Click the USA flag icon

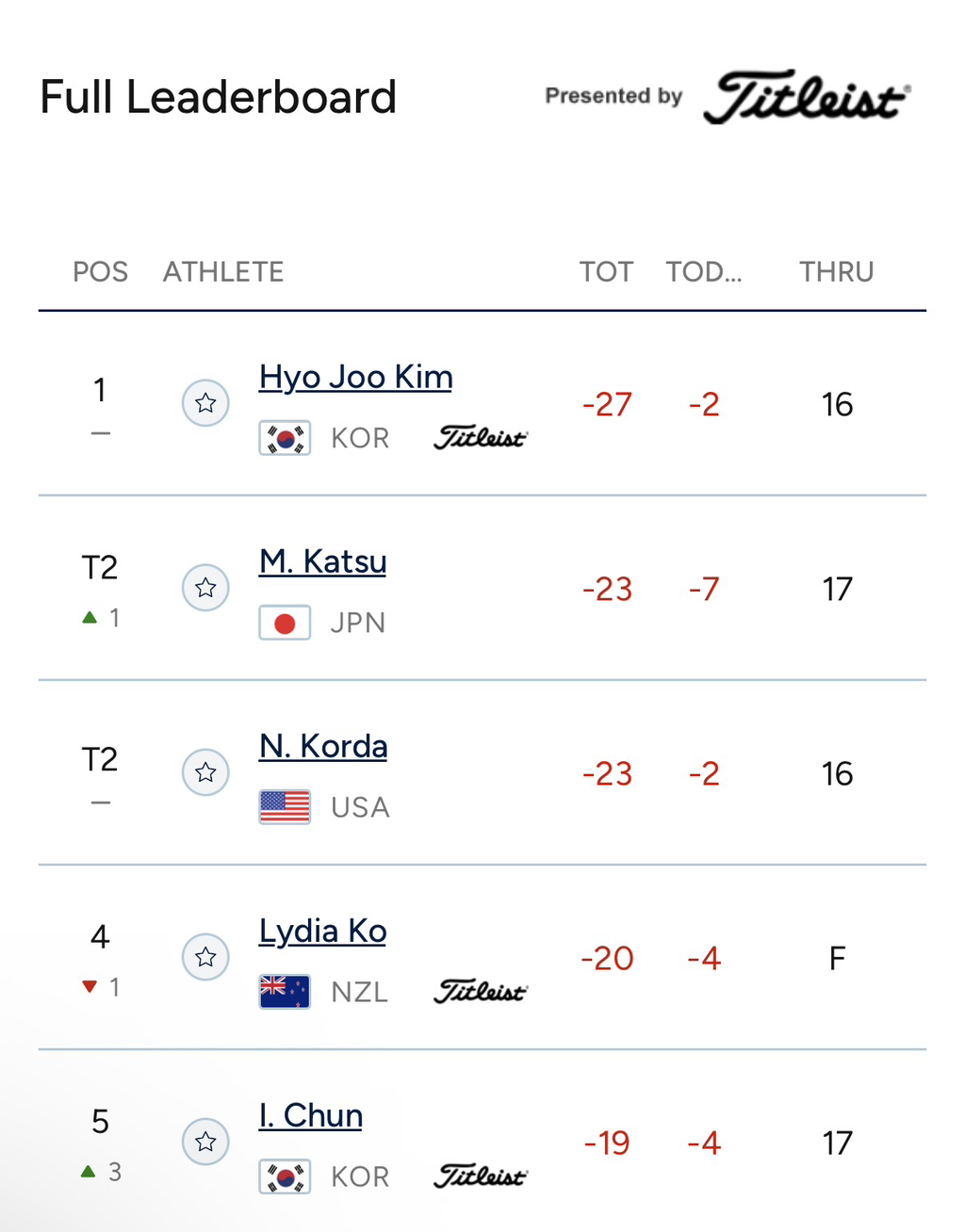click(x=285, y=807)
